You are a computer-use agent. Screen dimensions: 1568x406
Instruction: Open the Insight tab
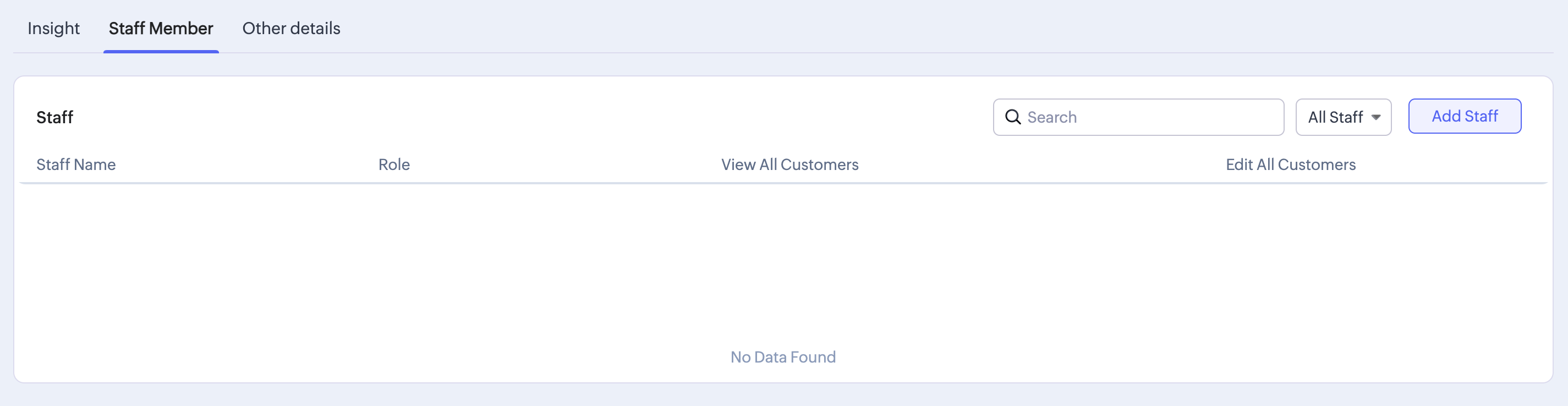tap(53, 28)
